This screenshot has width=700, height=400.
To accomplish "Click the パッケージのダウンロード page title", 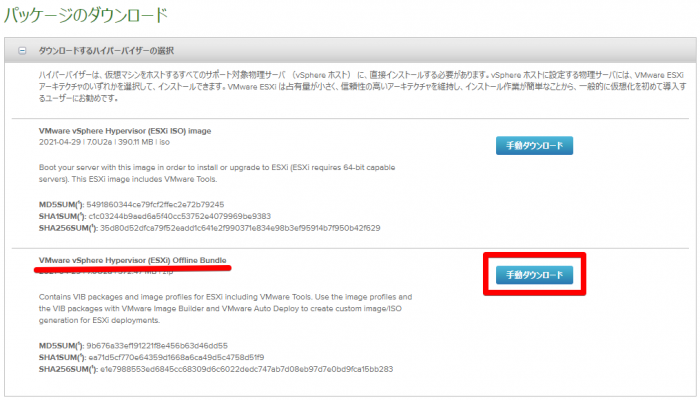I will 86,16.
